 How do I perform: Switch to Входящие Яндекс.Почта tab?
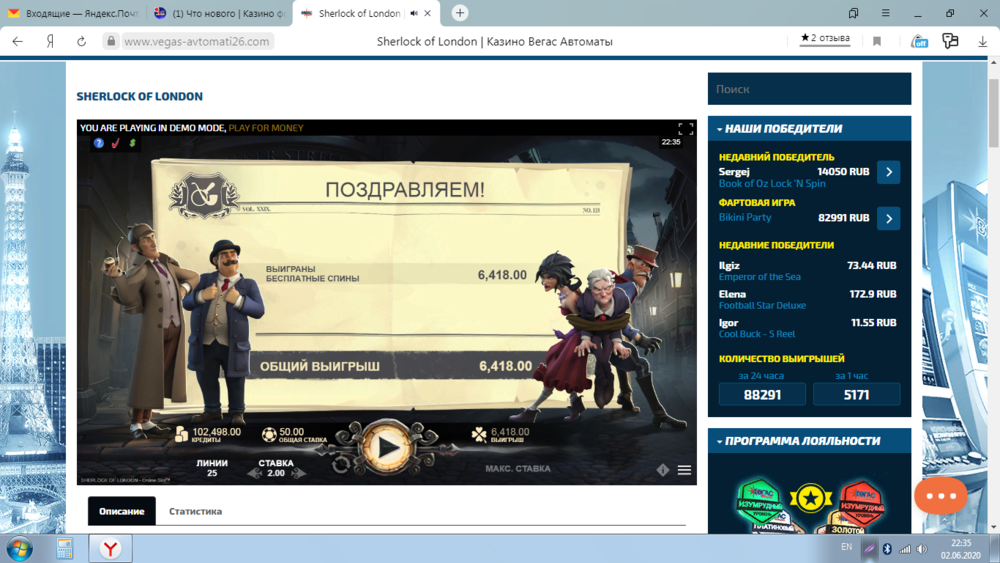tap(73, 13)
